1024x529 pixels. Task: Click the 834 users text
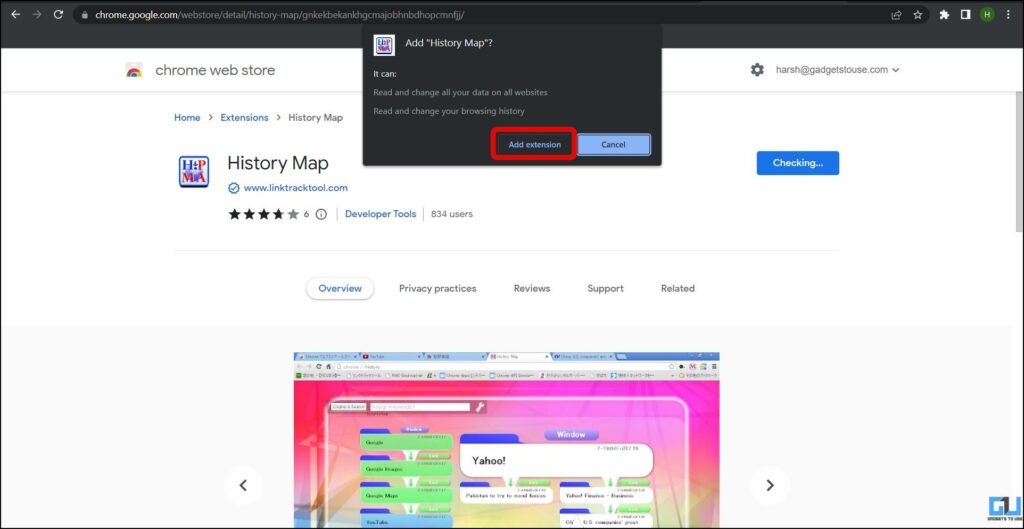[452, 214]
